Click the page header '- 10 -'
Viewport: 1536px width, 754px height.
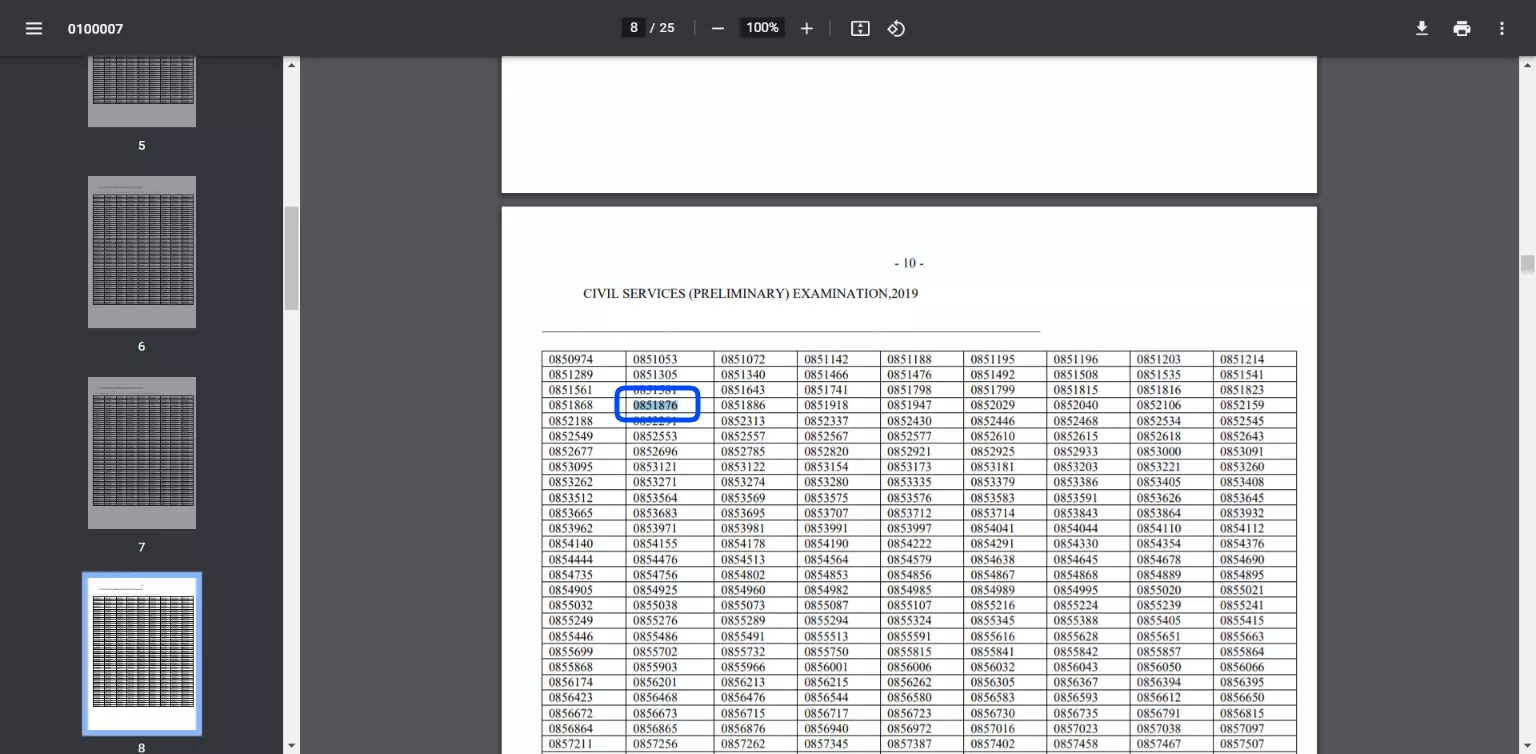(908, 264)
